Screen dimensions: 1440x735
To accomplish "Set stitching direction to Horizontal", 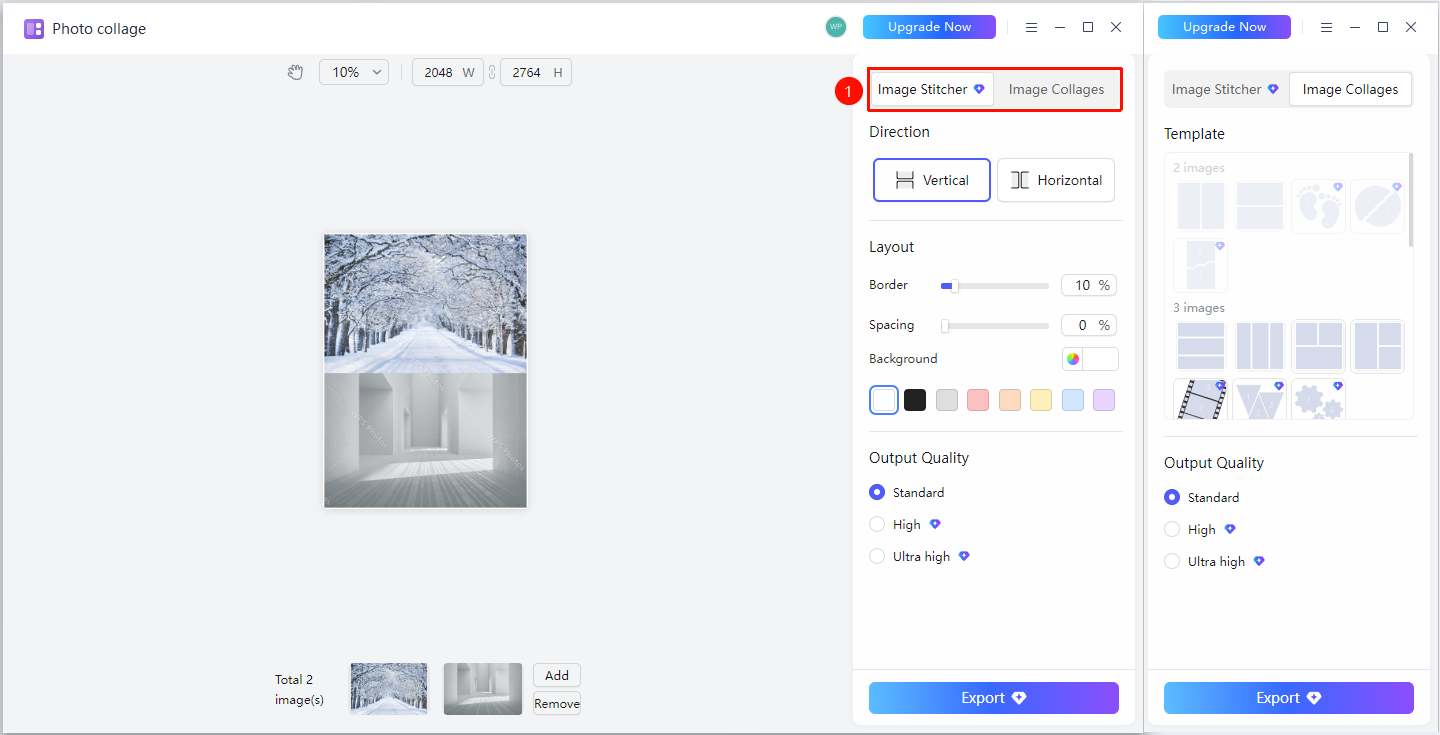I will coord(1056,180).
